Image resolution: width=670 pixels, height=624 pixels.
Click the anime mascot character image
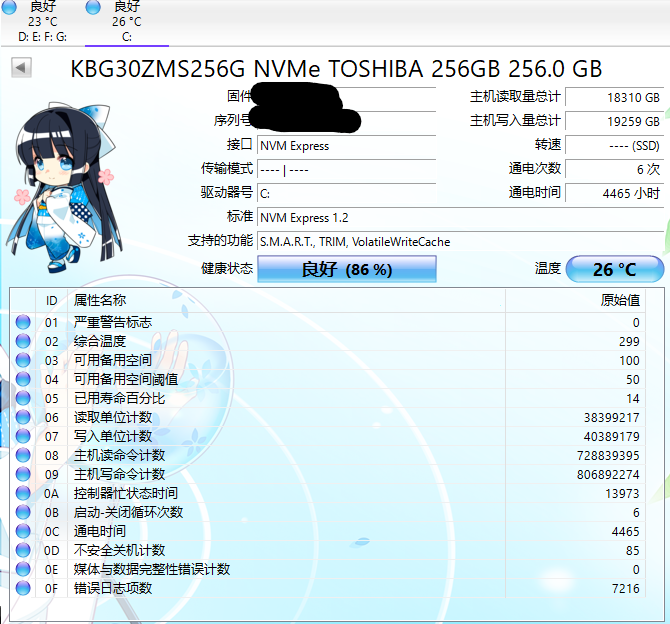pos(65,187)
